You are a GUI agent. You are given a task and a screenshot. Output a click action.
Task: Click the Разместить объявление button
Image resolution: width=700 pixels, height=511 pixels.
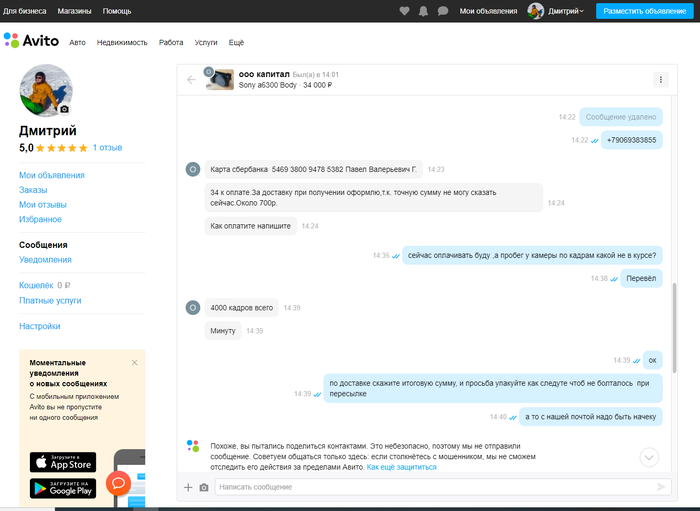(645, 11)
